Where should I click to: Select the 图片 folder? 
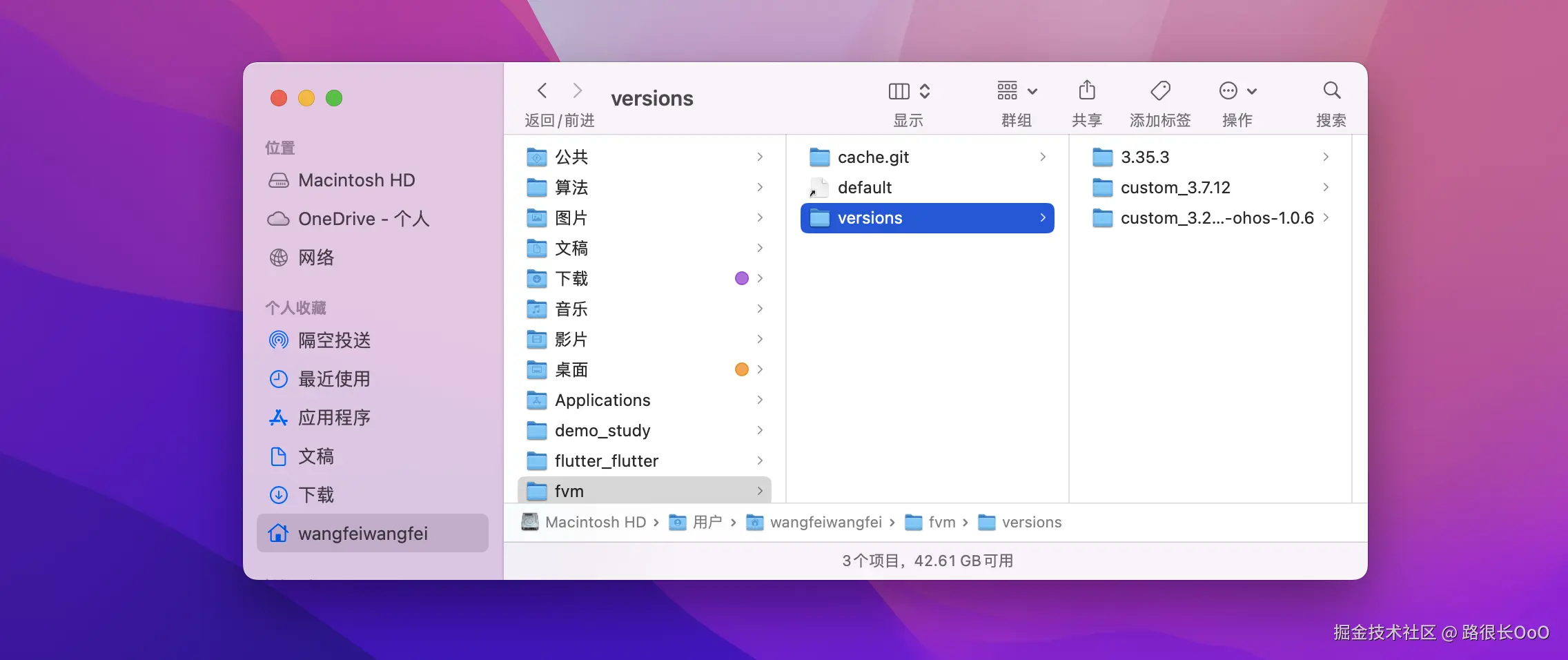pyautogui.click(x=645, y=218)
